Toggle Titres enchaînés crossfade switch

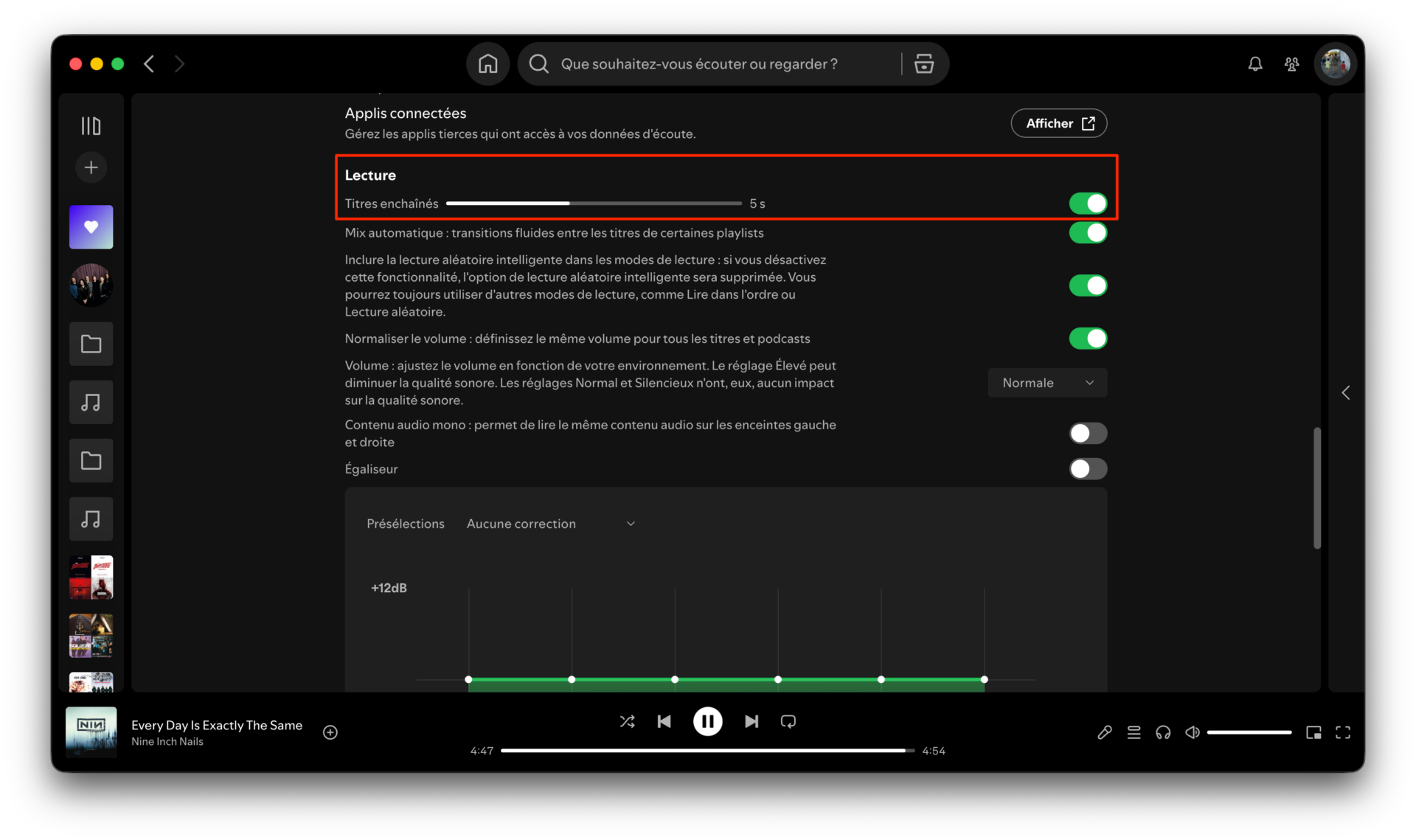1088,204
